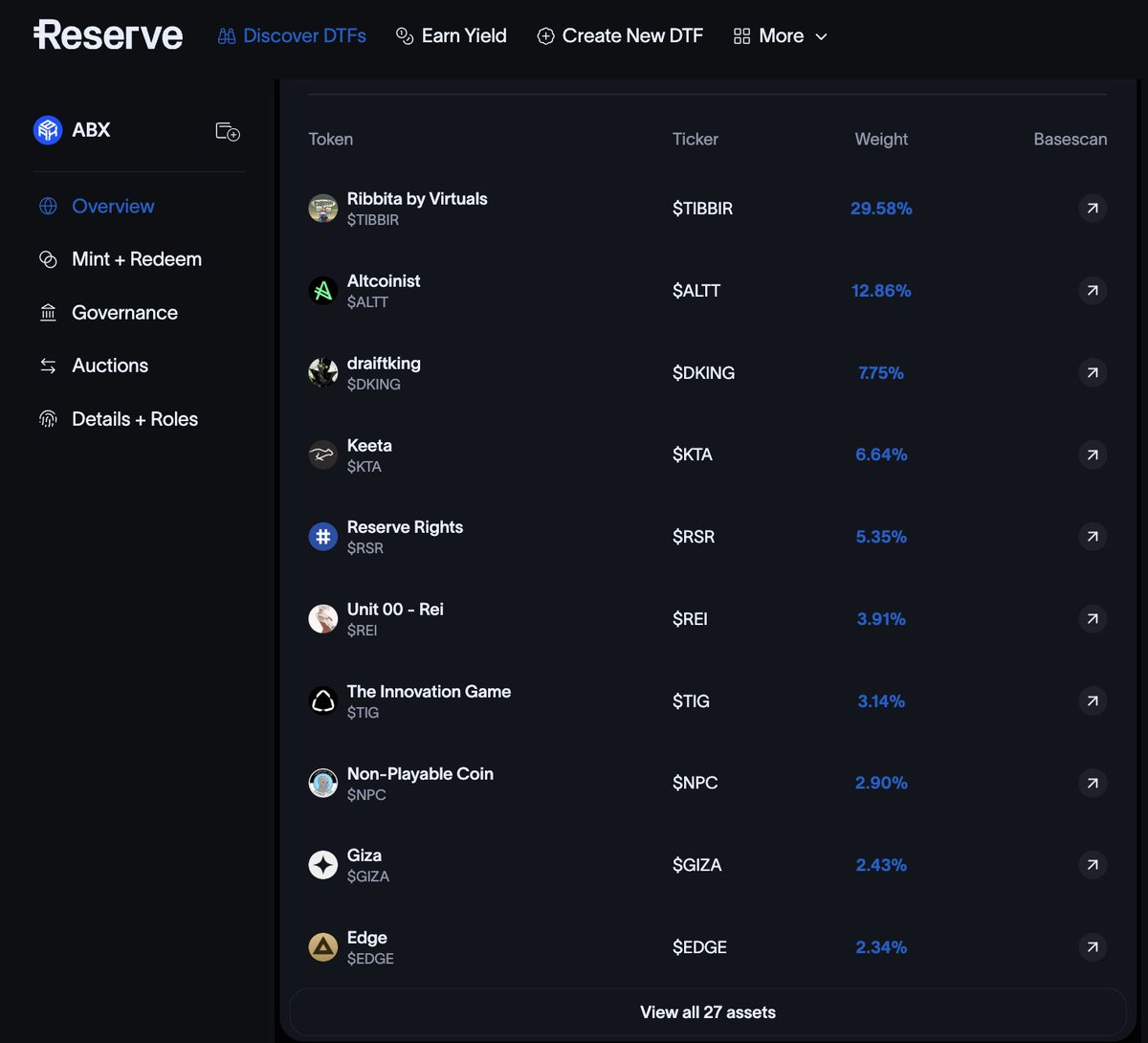The image size is (1148, 1043).
Task: Click the Ribbita by Virtuals token name
Action: (417, 199)
